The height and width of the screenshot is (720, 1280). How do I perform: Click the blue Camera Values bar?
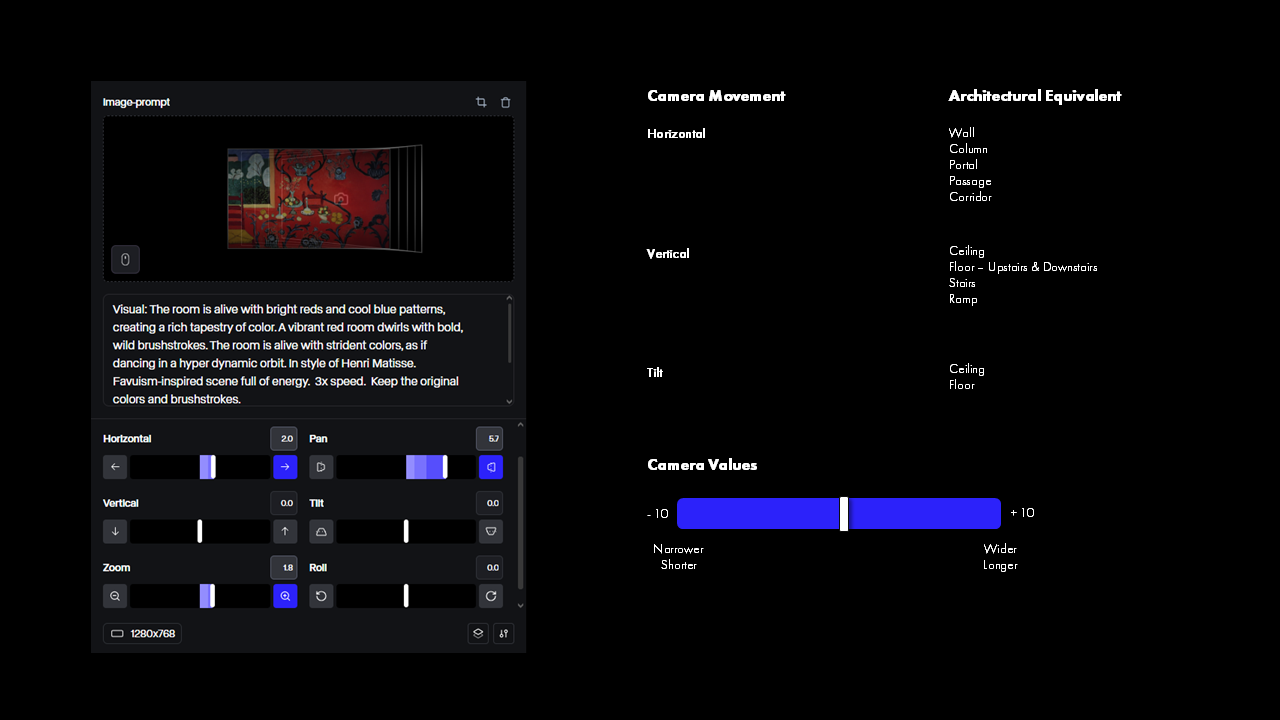pyautogui.click(x=839, y=513)
